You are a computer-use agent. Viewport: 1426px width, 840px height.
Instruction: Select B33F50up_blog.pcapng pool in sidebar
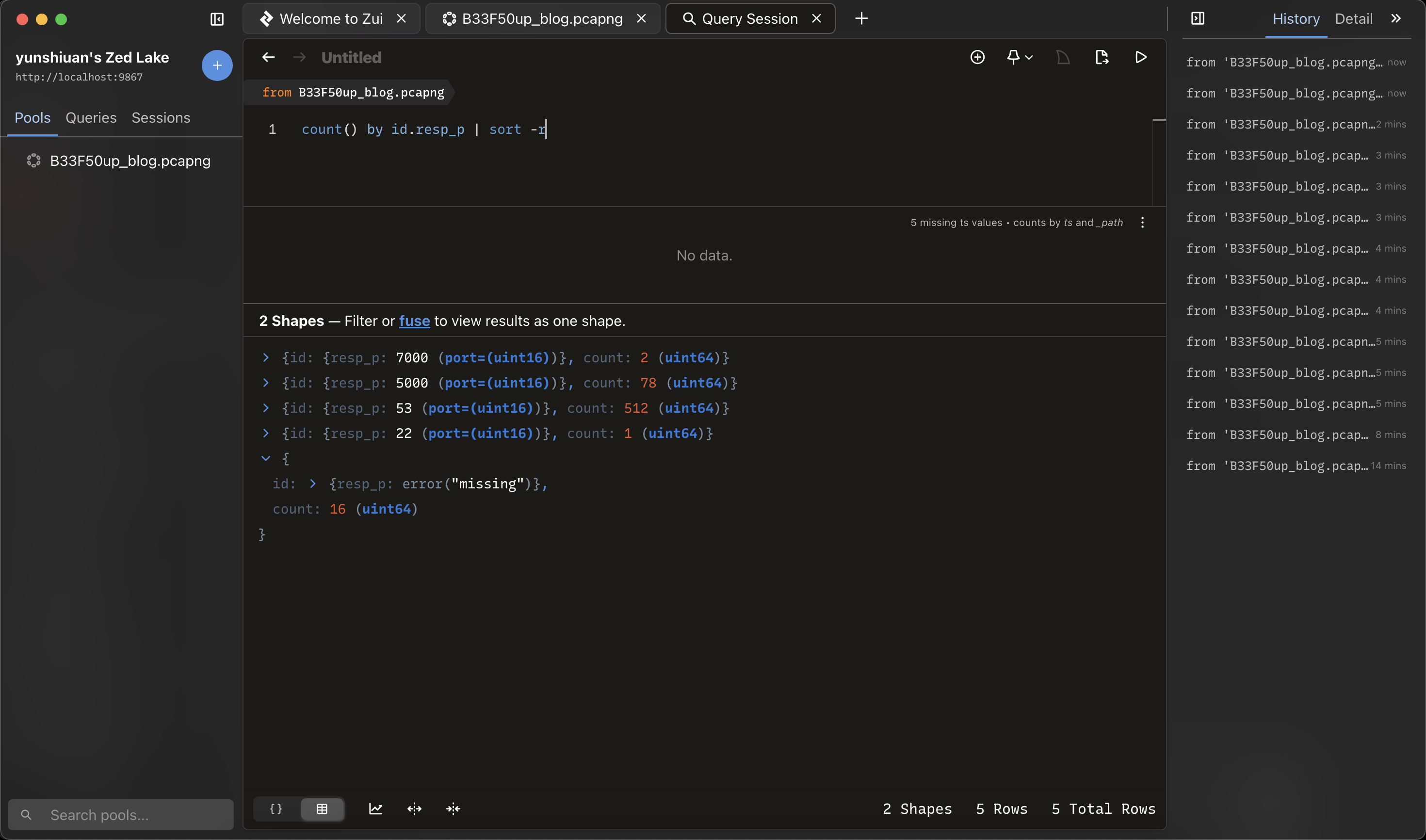click(130, 161)
